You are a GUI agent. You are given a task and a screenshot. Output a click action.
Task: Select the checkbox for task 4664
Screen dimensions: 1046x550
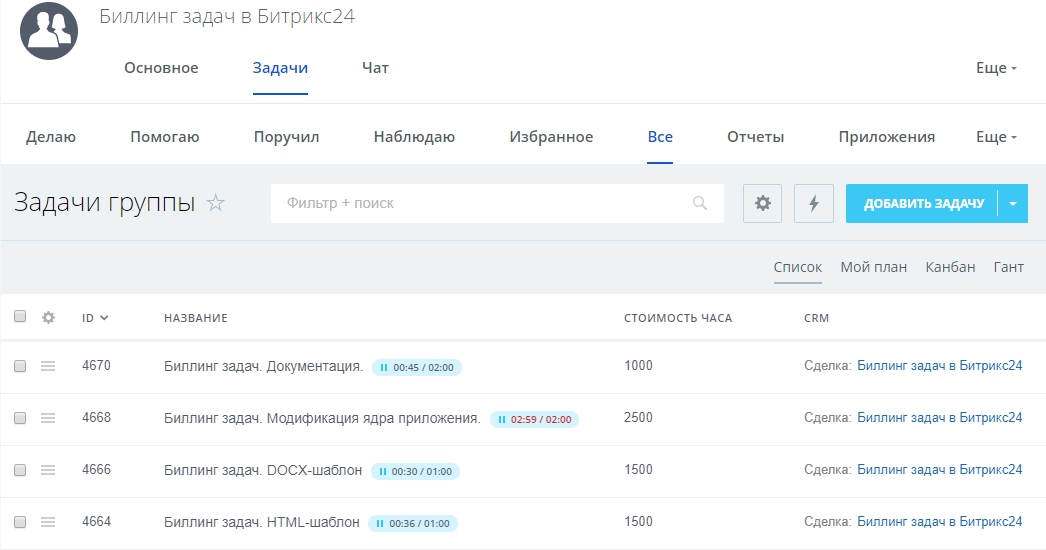tap(20, 522)
